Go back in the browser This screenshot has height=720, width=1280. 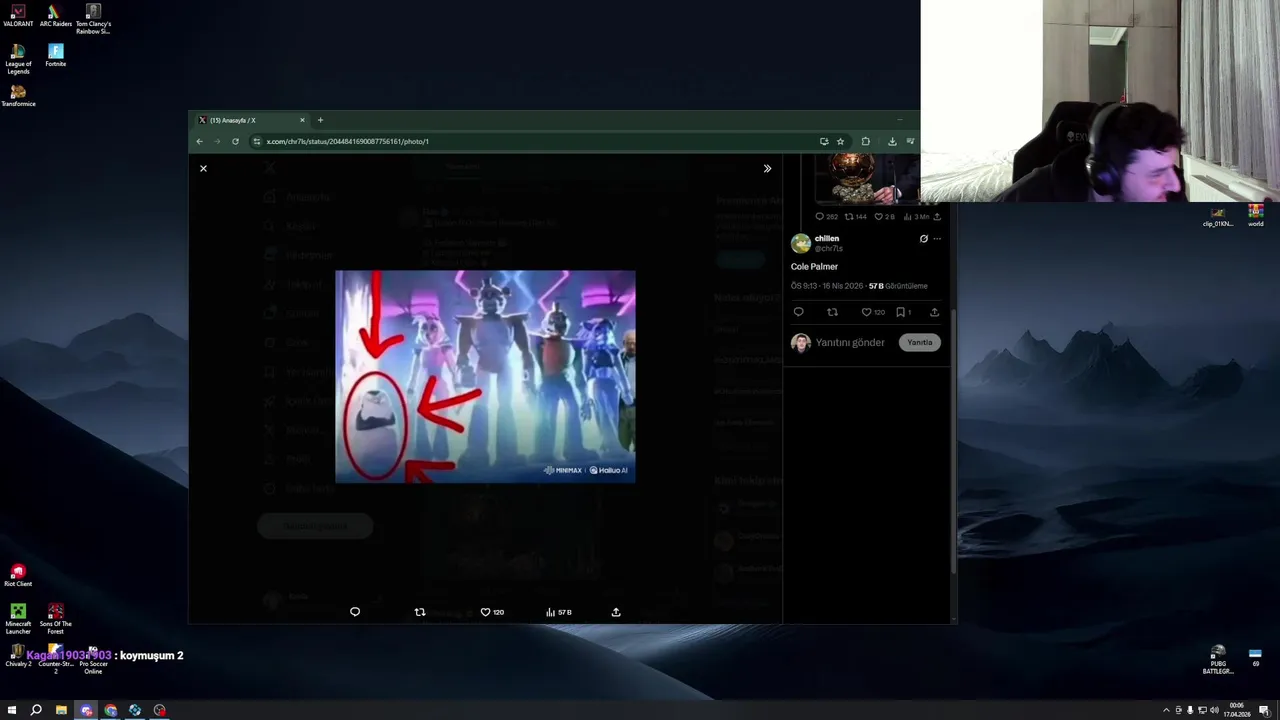pos(200,141)
